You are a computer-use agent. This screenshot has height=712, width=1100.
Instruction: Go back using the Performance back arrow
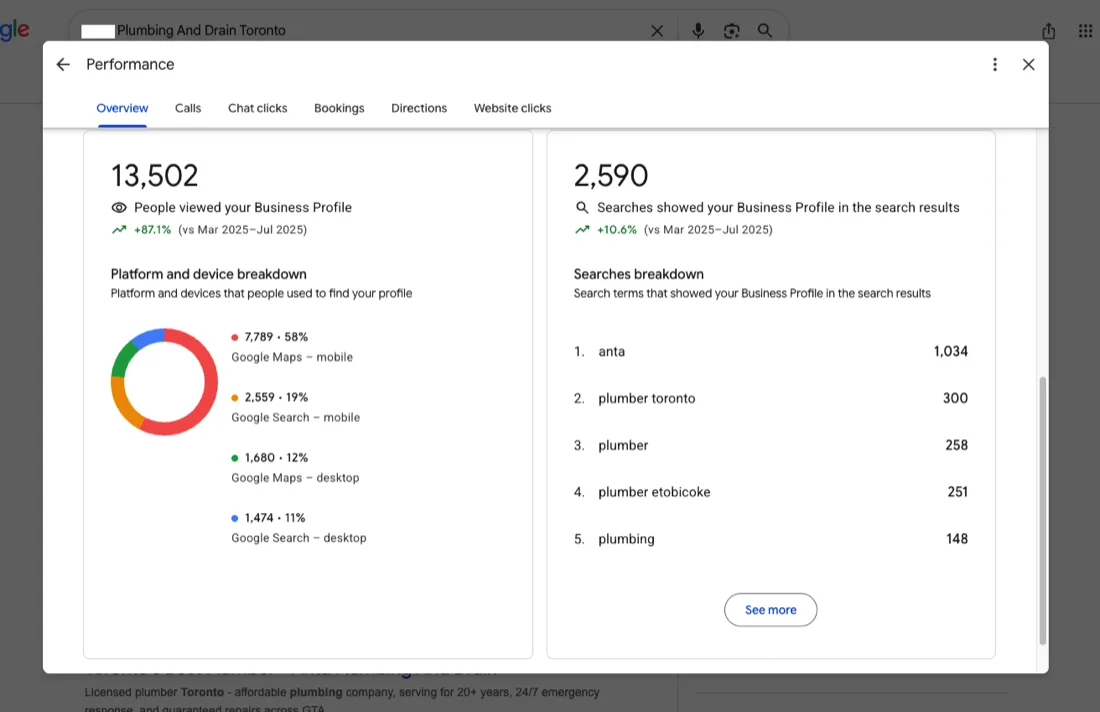coord(63,65)
